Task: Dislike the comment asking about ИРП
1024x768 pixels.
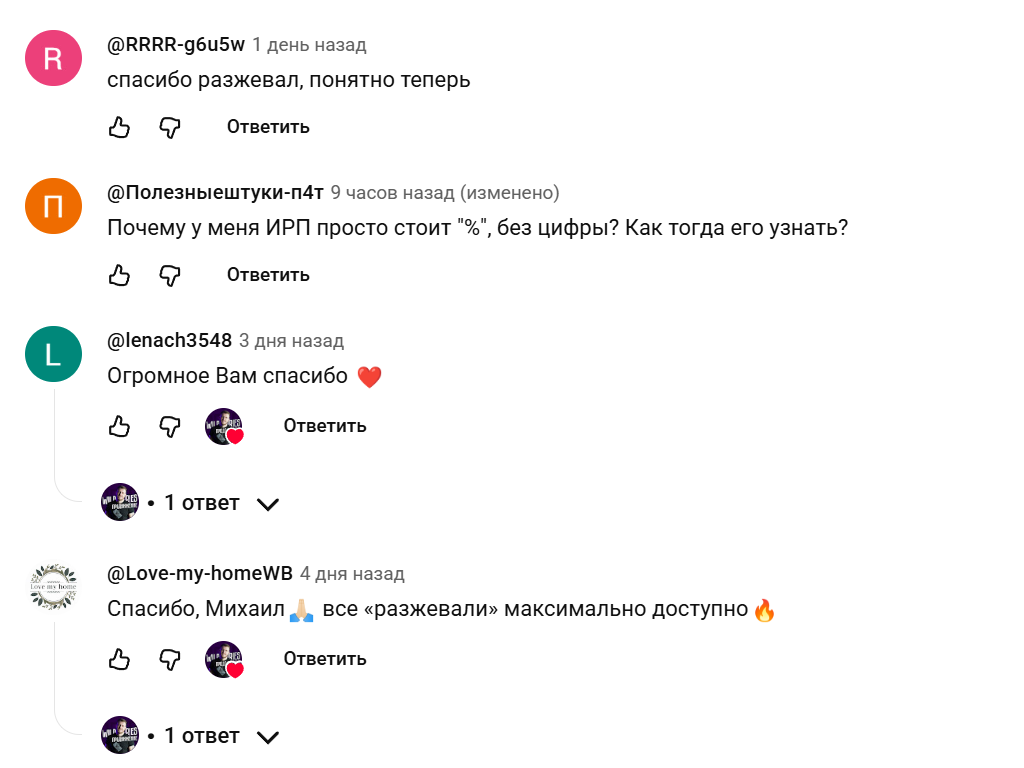Action: [171, 275]
